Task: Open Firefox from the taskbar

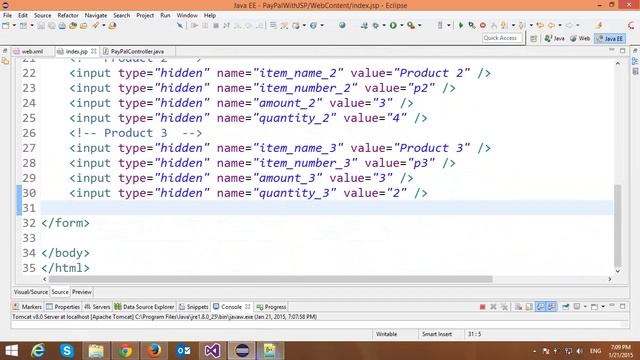Action: pyautogui.click(x=154, y=351)
